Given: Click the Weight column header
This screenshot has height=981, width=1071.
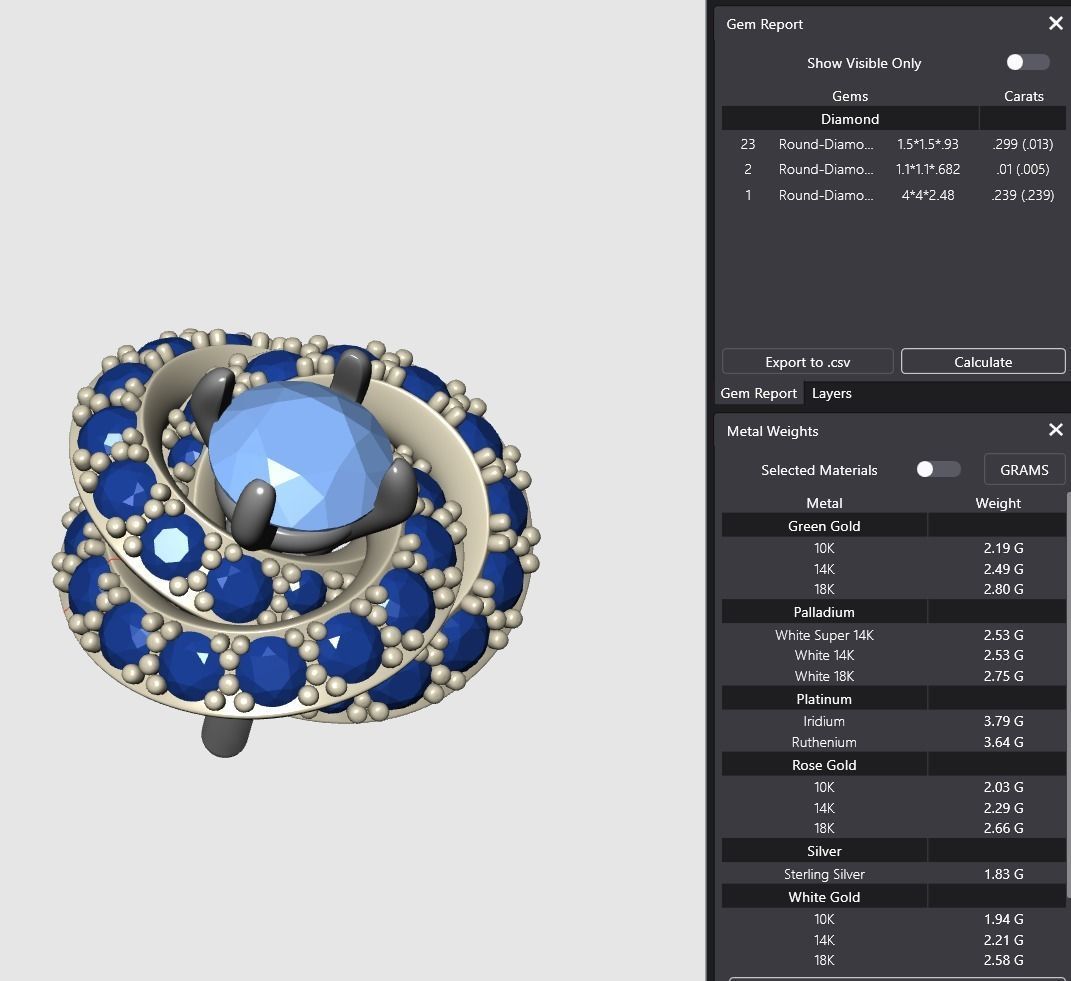Looking at the screenshot, I should [998, 503].
